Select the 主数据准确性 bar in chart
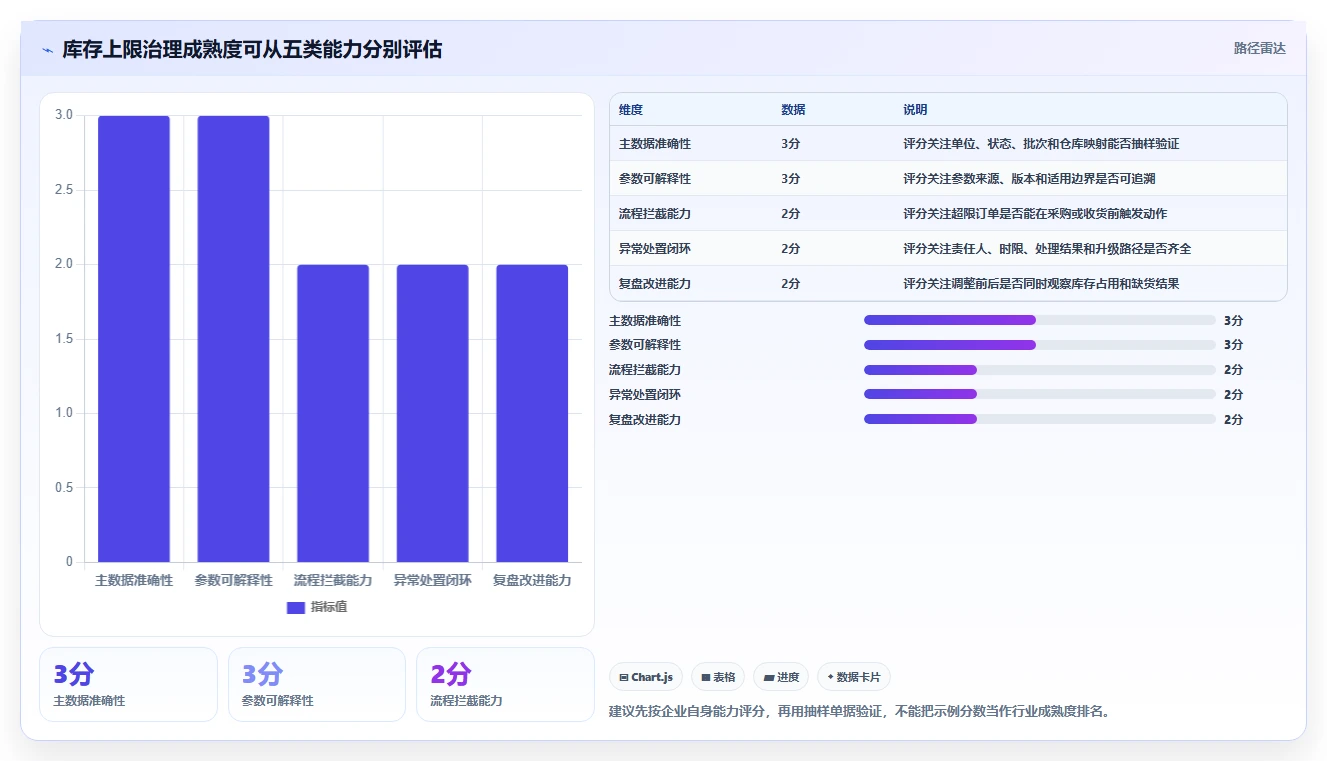The width and height of the screenshot is (1327, 761). 134,339
